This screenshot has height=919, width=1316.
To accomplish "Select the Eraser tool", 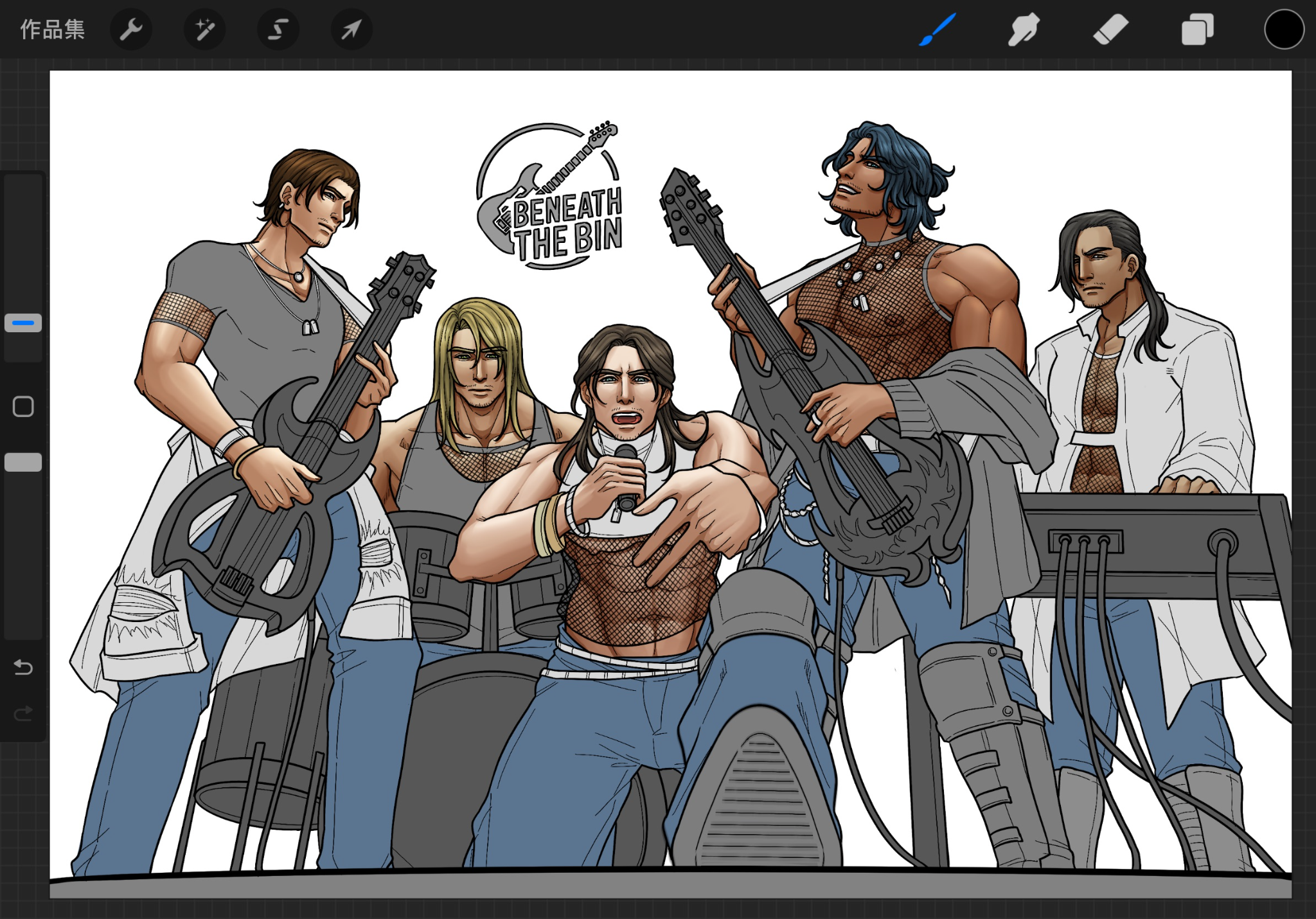I will (1110, 30).
